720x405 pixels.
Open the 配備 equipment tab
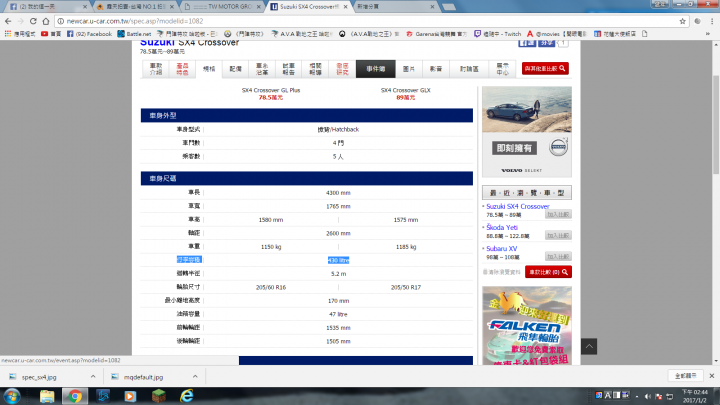tap(236, 69)
